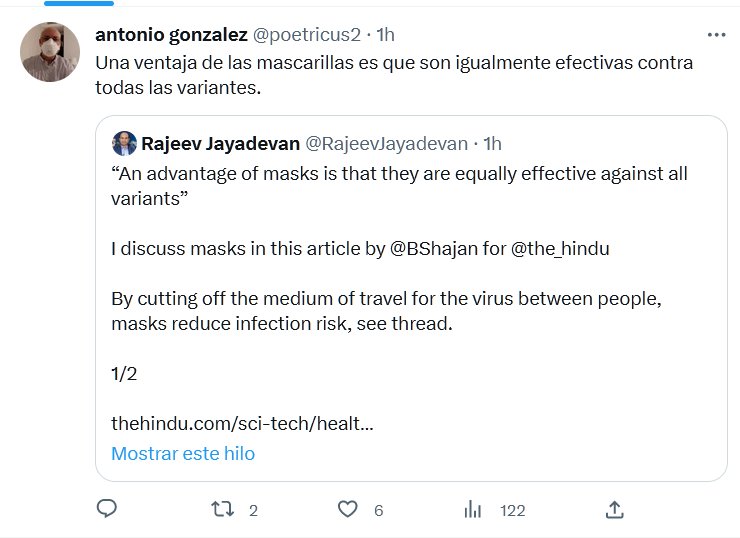Image resolution: width=740 pixels, height=538 pixels.
Task: Retweet this post via the retweet icon
Action: (x=224, y=510)
